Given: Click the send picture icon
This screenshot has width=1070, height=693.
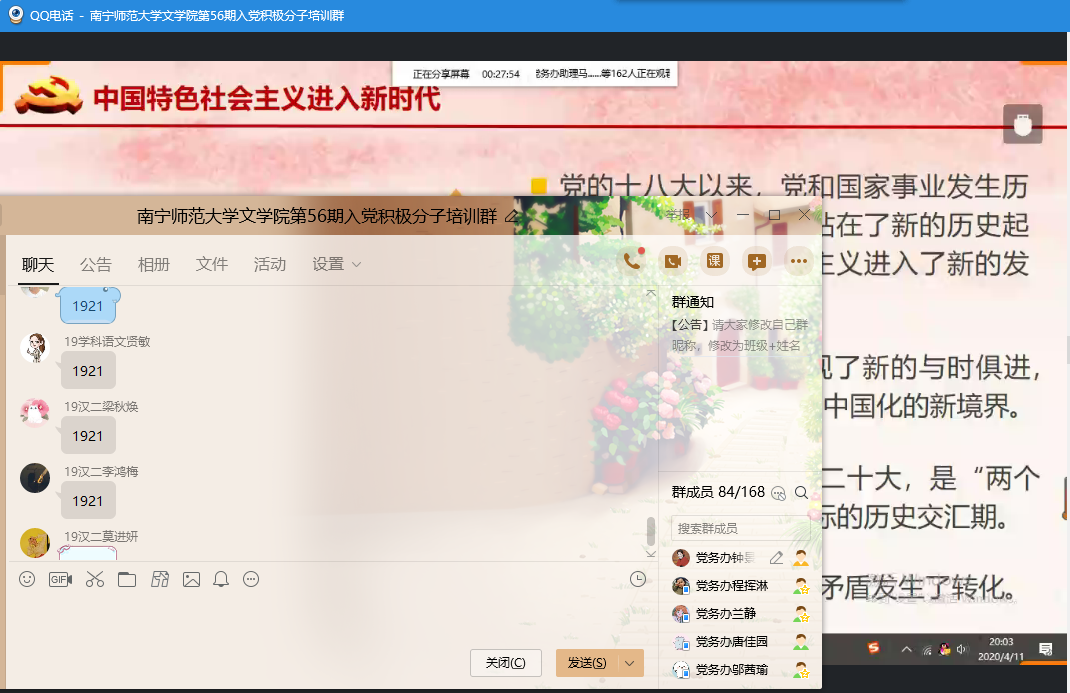Looking at the screenshot, I should 191,579.
